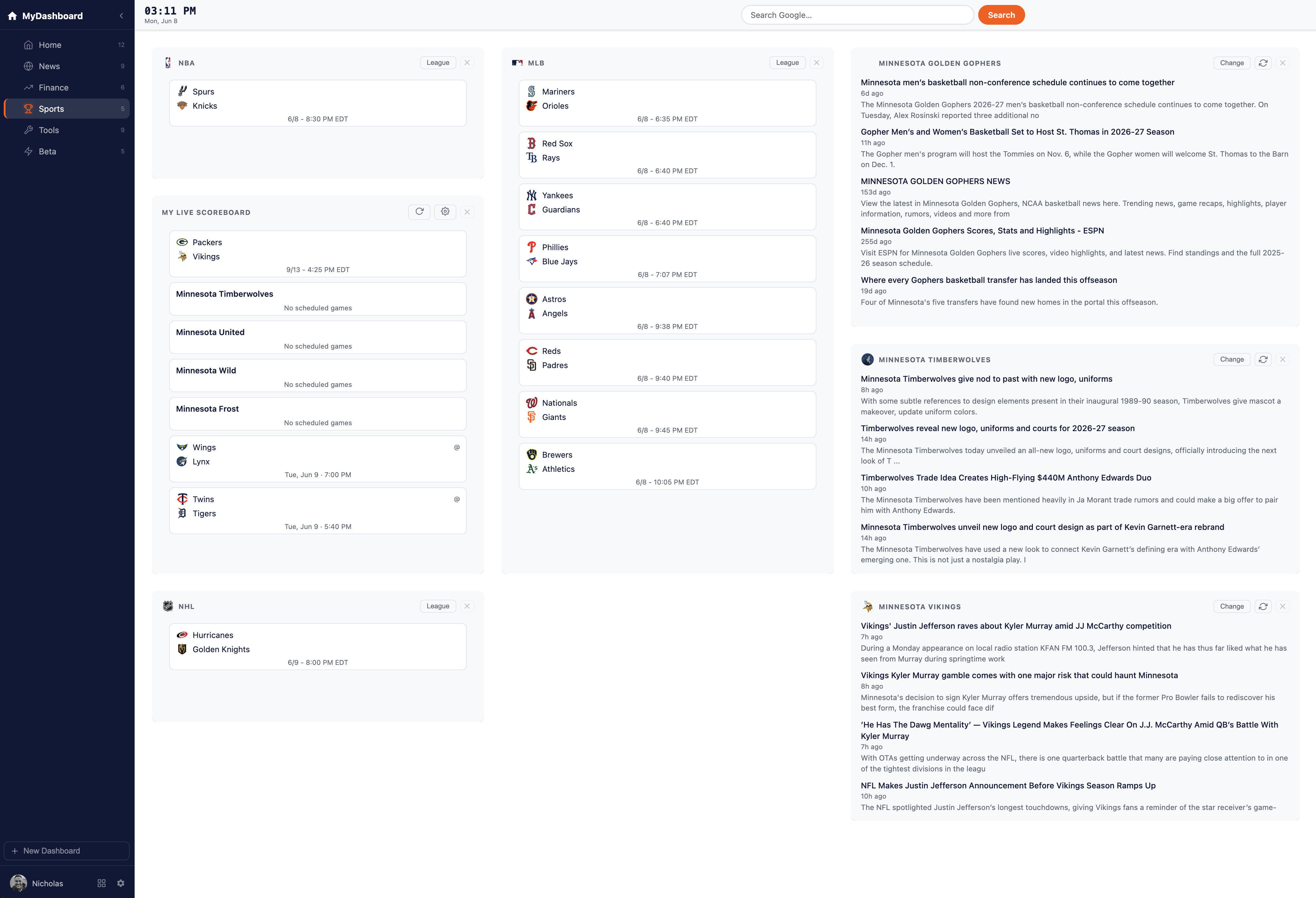Change the Minnesota Golden Gophers feed

1232,63
